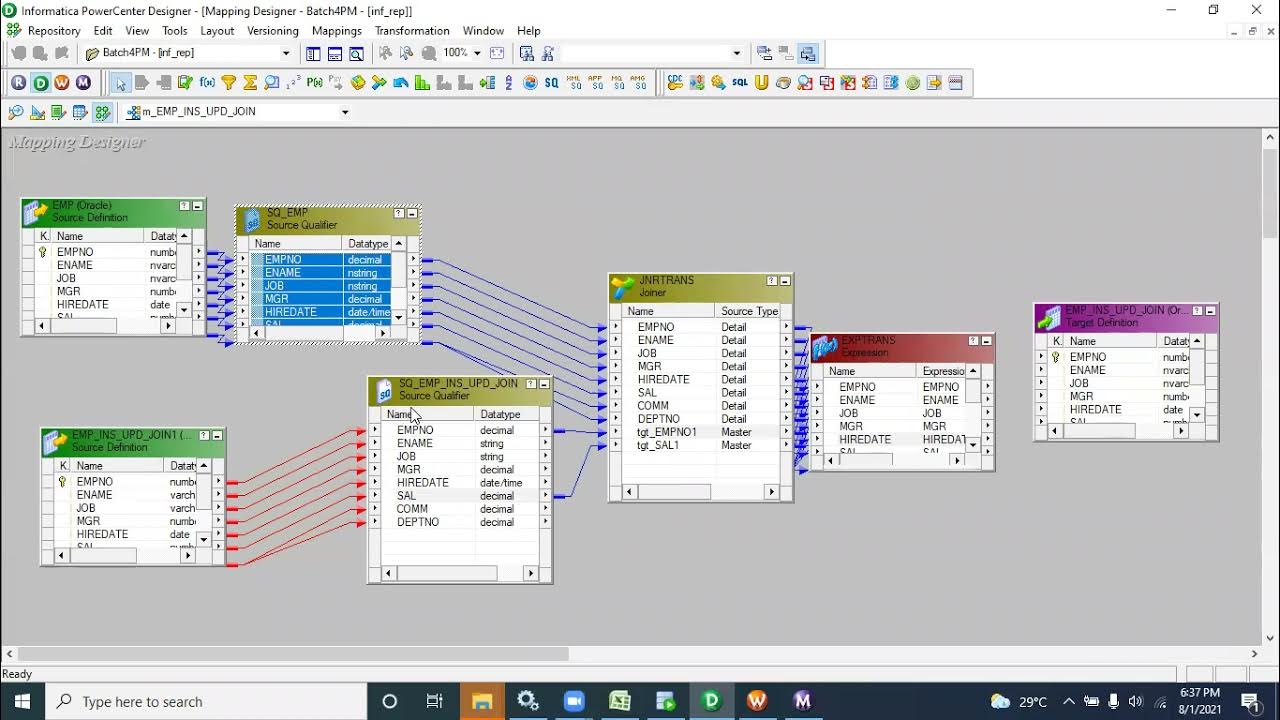Select the pointer arrow tool

(x=121, y=83)
